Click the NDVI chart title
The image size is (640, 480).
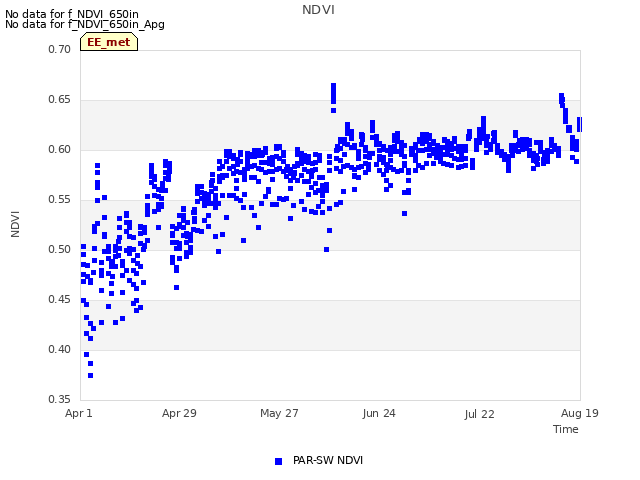point(318,10)
